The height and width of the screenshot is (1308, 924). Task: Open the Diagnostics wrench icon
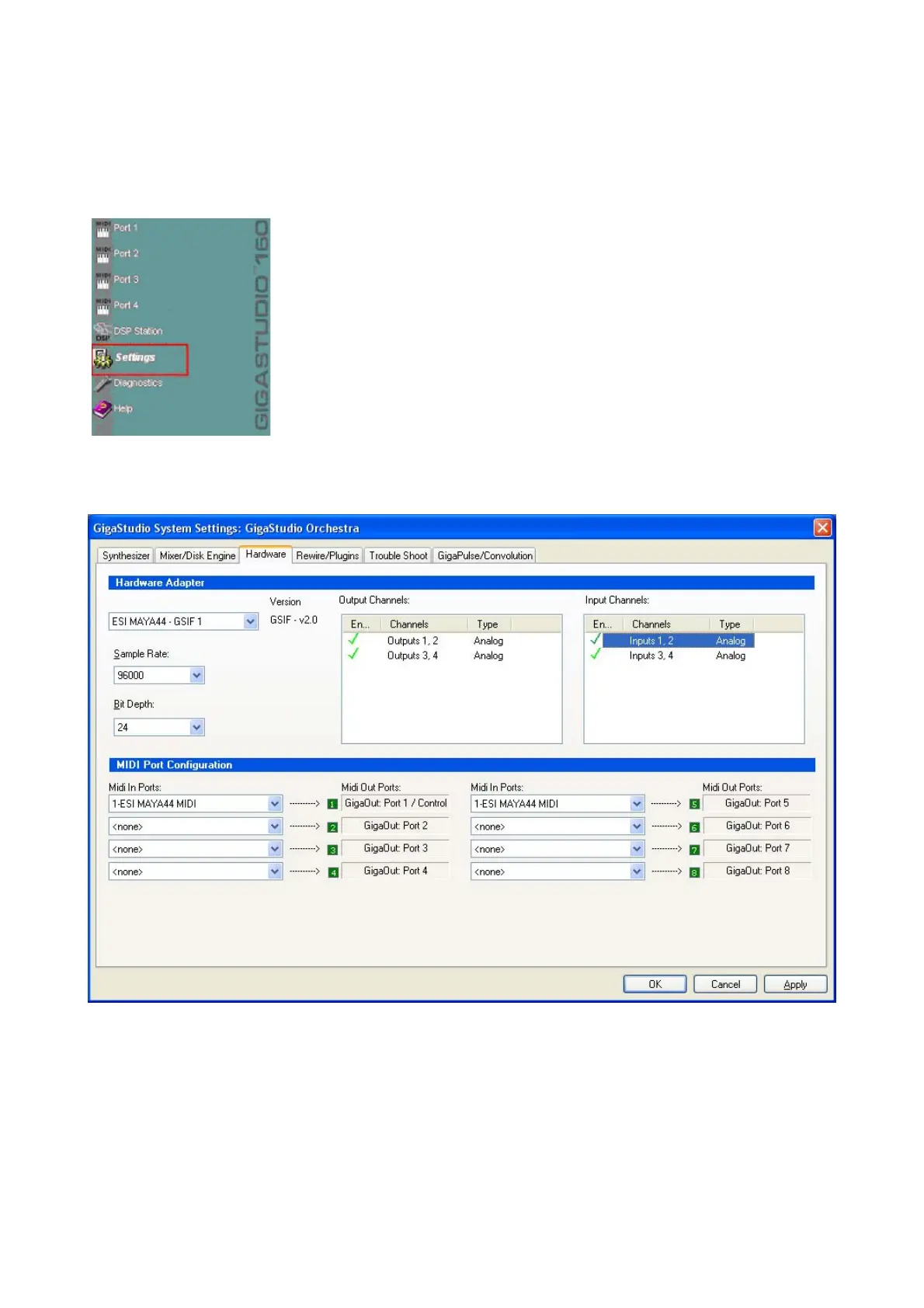102,384
